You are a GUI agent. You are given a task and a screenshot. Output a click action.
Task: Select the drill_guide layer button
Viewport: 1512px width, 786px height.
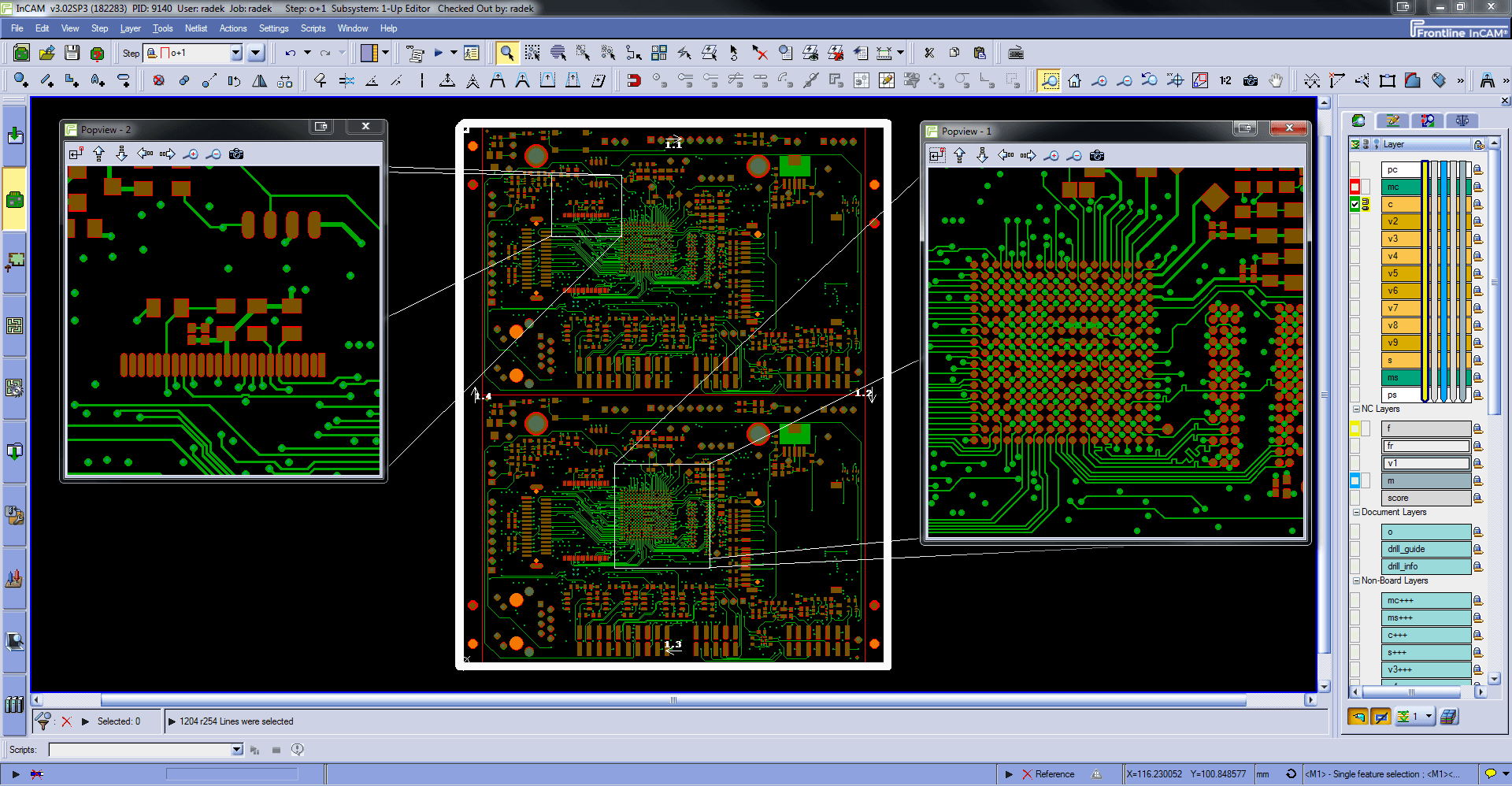(x=1425, y=549)
